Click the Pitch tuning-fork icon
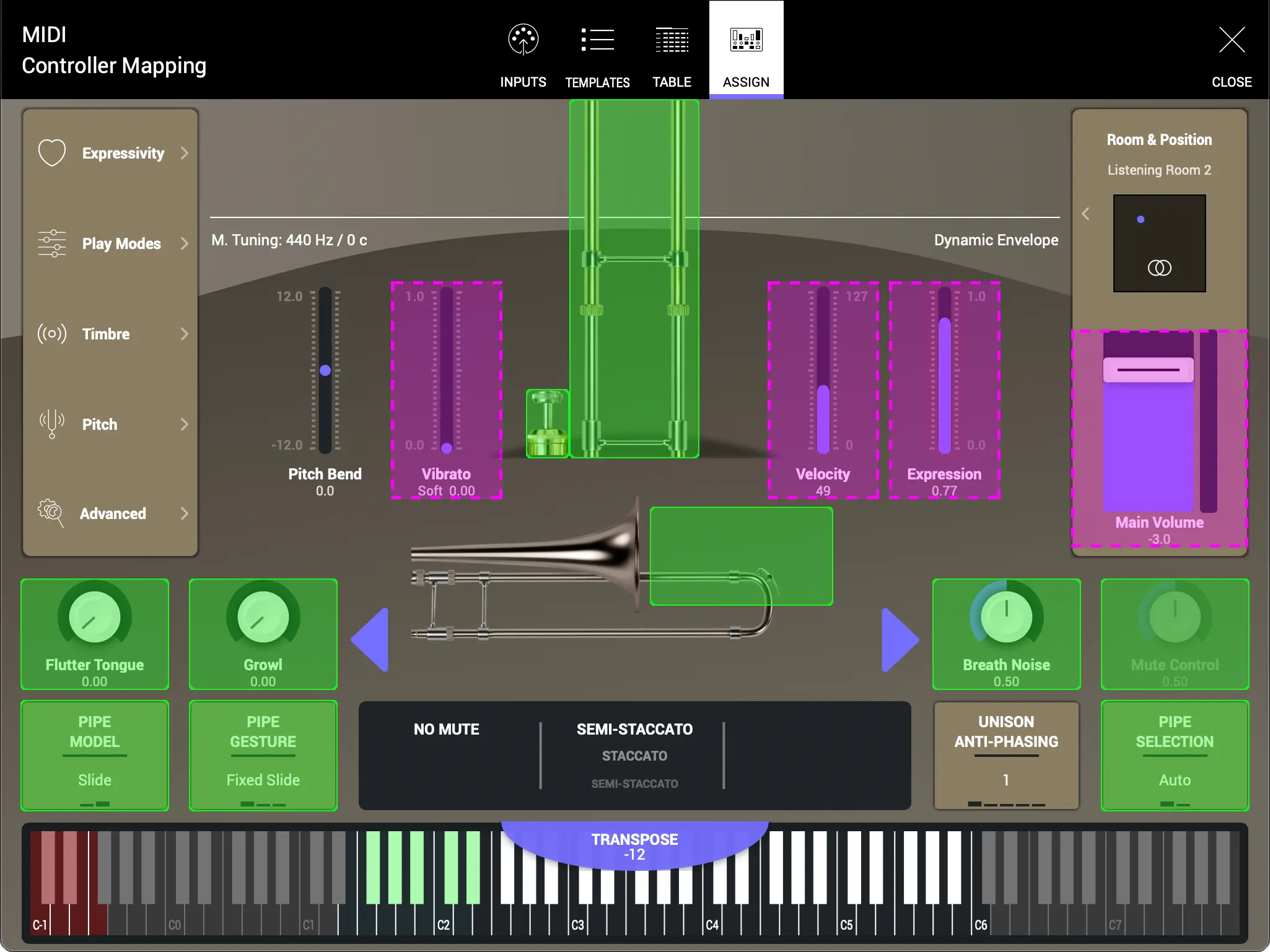This screenshot has width=1270, height=952. 51,424
